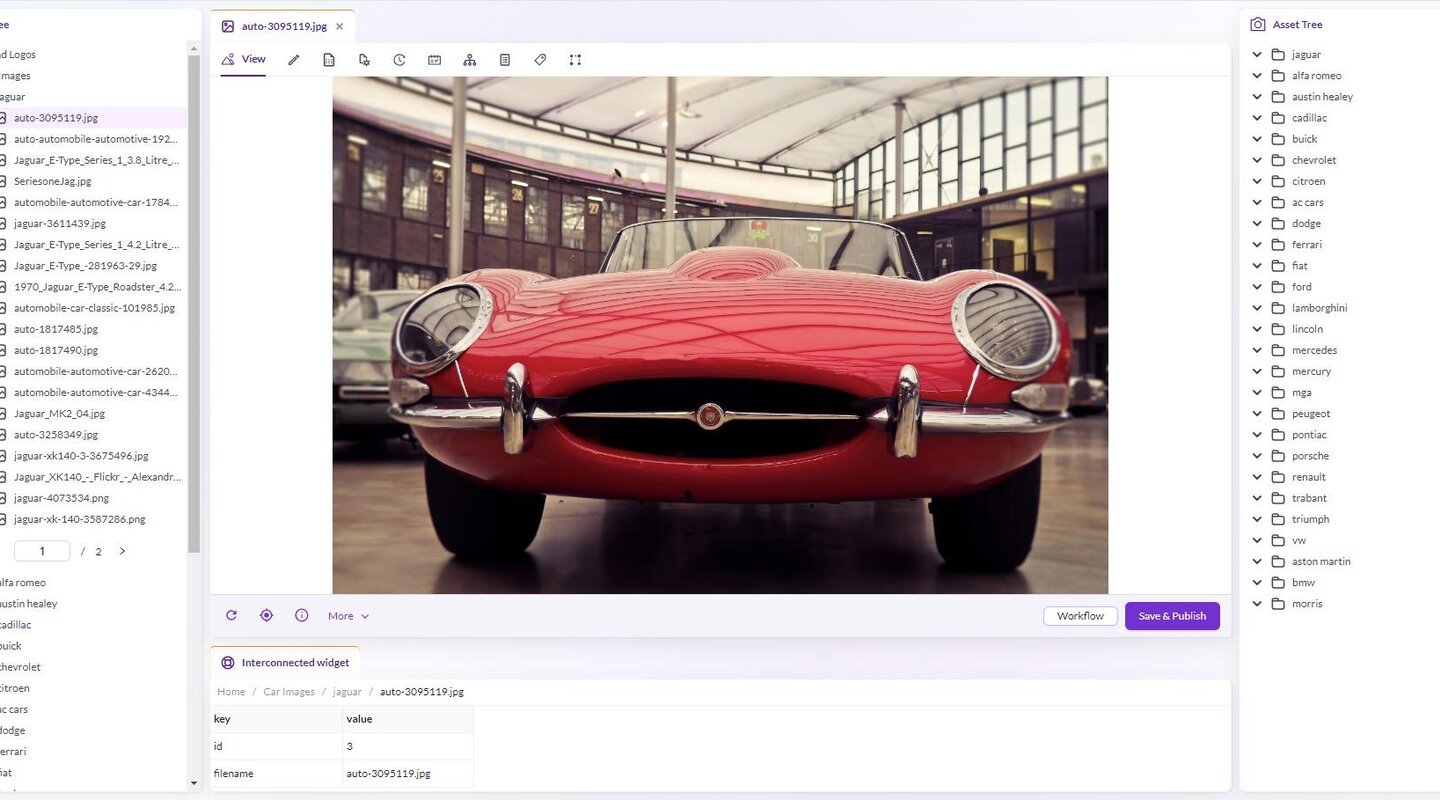Expand the porsche folder in Asset Tree
Viewport: 1440px width, 800px height.
pyautogui.click(x=1257, y=456)
